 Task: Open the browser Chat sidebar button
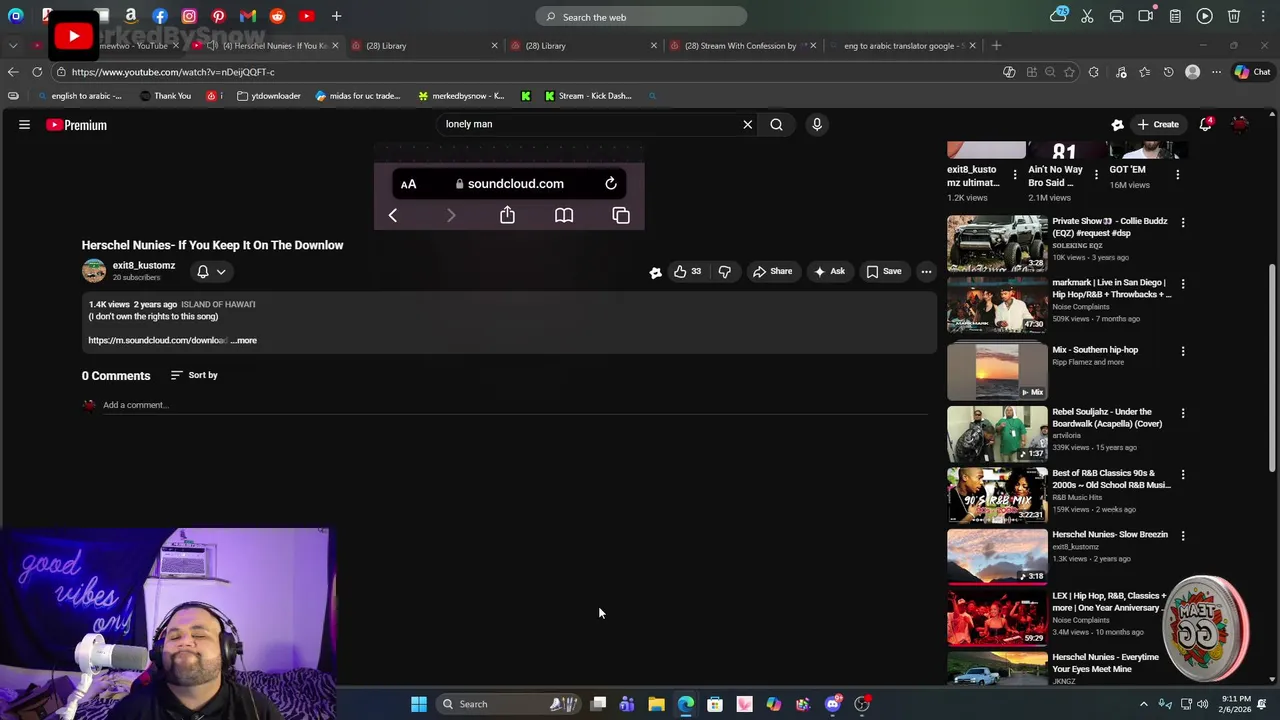point(1252,72)
